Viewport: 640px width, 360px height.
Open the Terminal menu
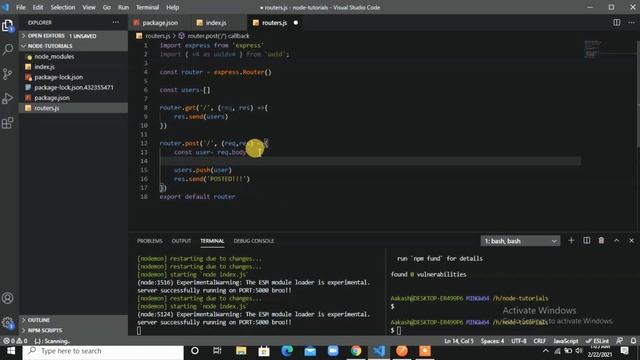tap(147, 7)
